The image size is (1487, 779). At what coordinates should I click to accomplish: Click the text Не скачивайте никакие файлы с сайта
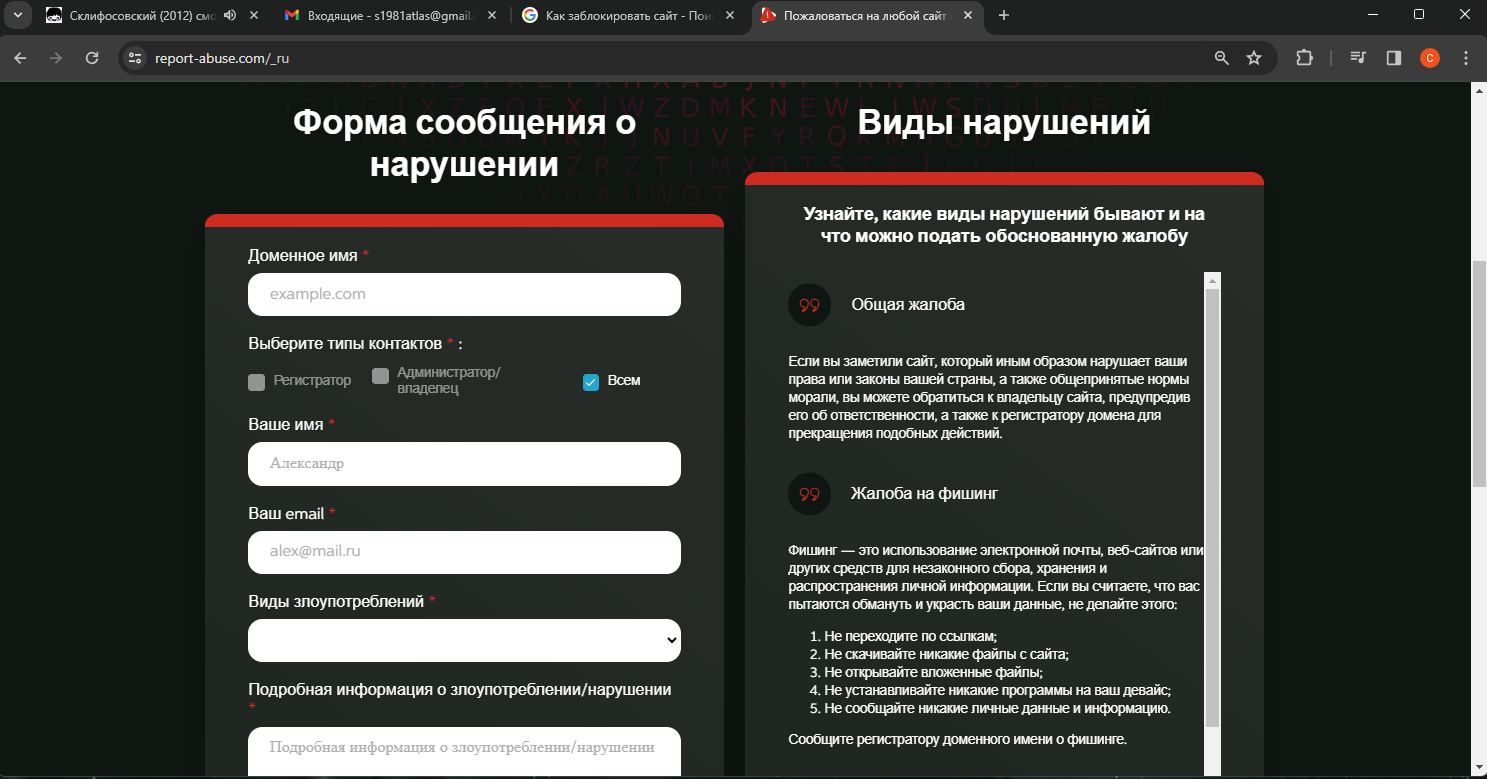point(946,654)
